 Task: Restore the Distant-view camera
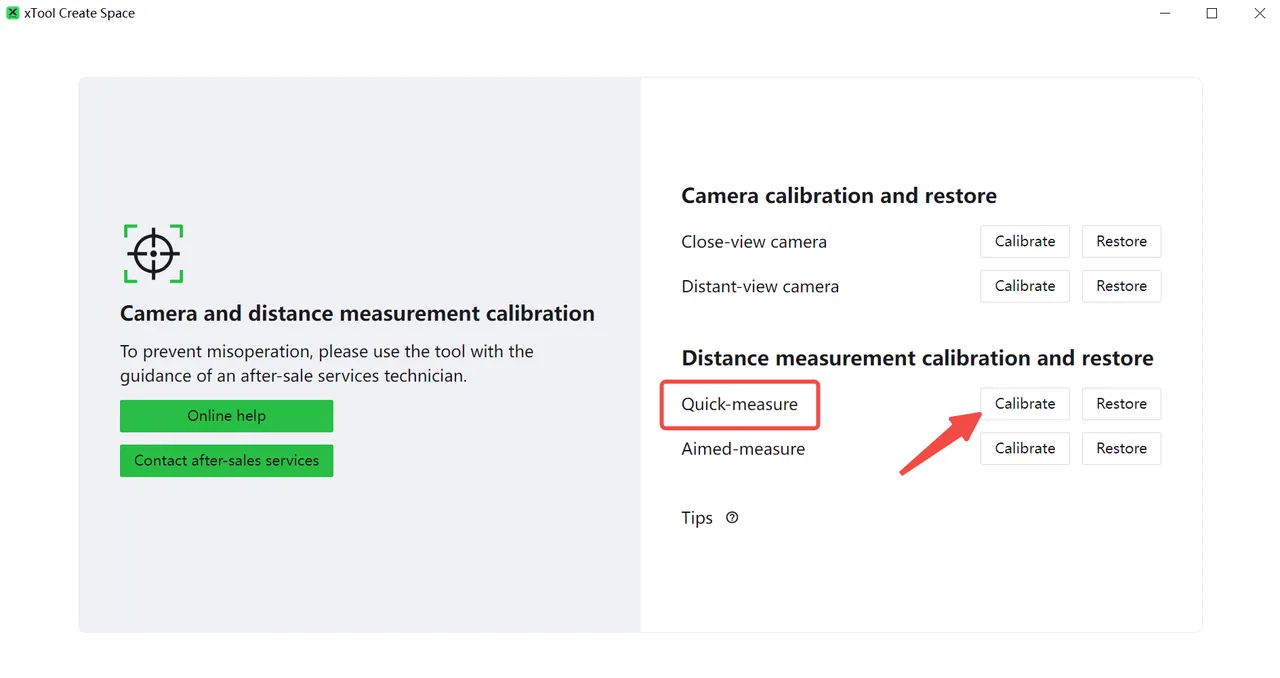coord(1121,286)
